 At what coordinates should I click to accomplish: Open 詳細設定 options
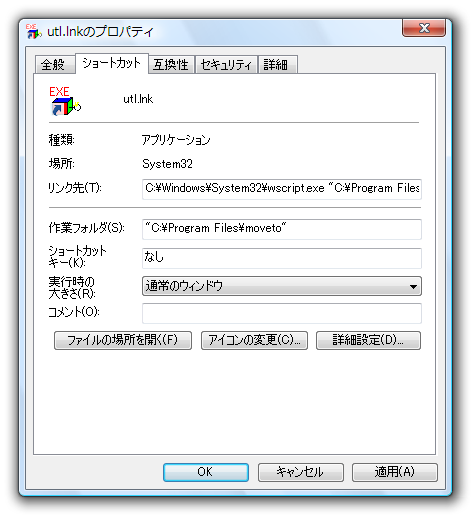tap(368, 340)
